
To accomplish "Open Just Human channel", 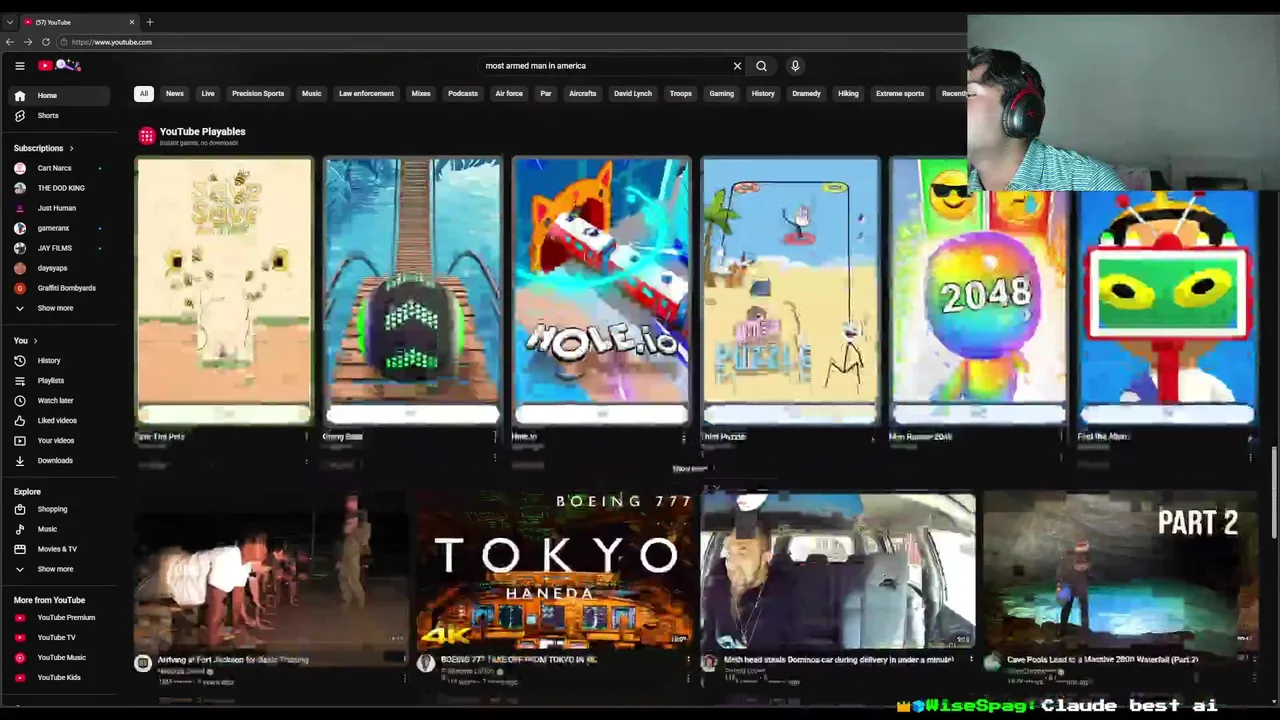I will coord(57,208).
